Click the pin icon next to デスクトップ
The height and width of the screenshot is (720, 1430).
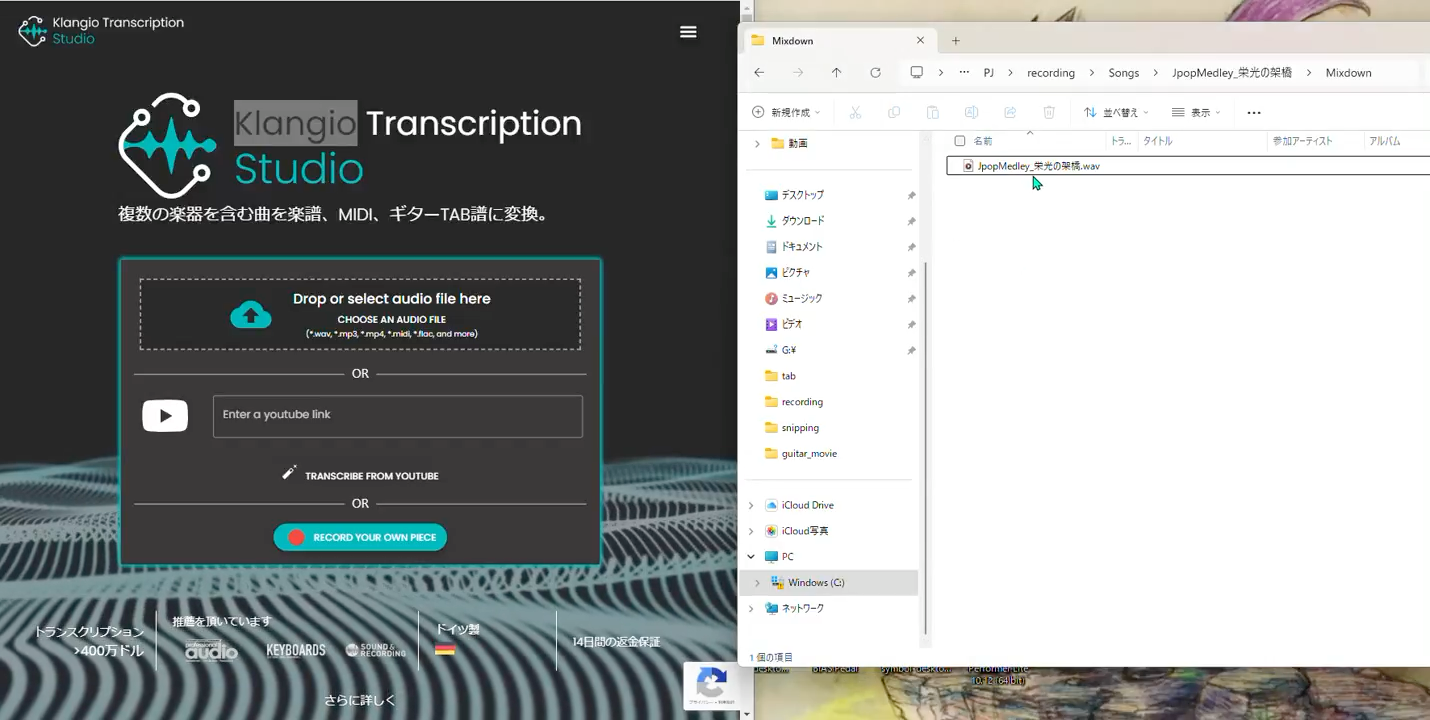coord(911,195)
